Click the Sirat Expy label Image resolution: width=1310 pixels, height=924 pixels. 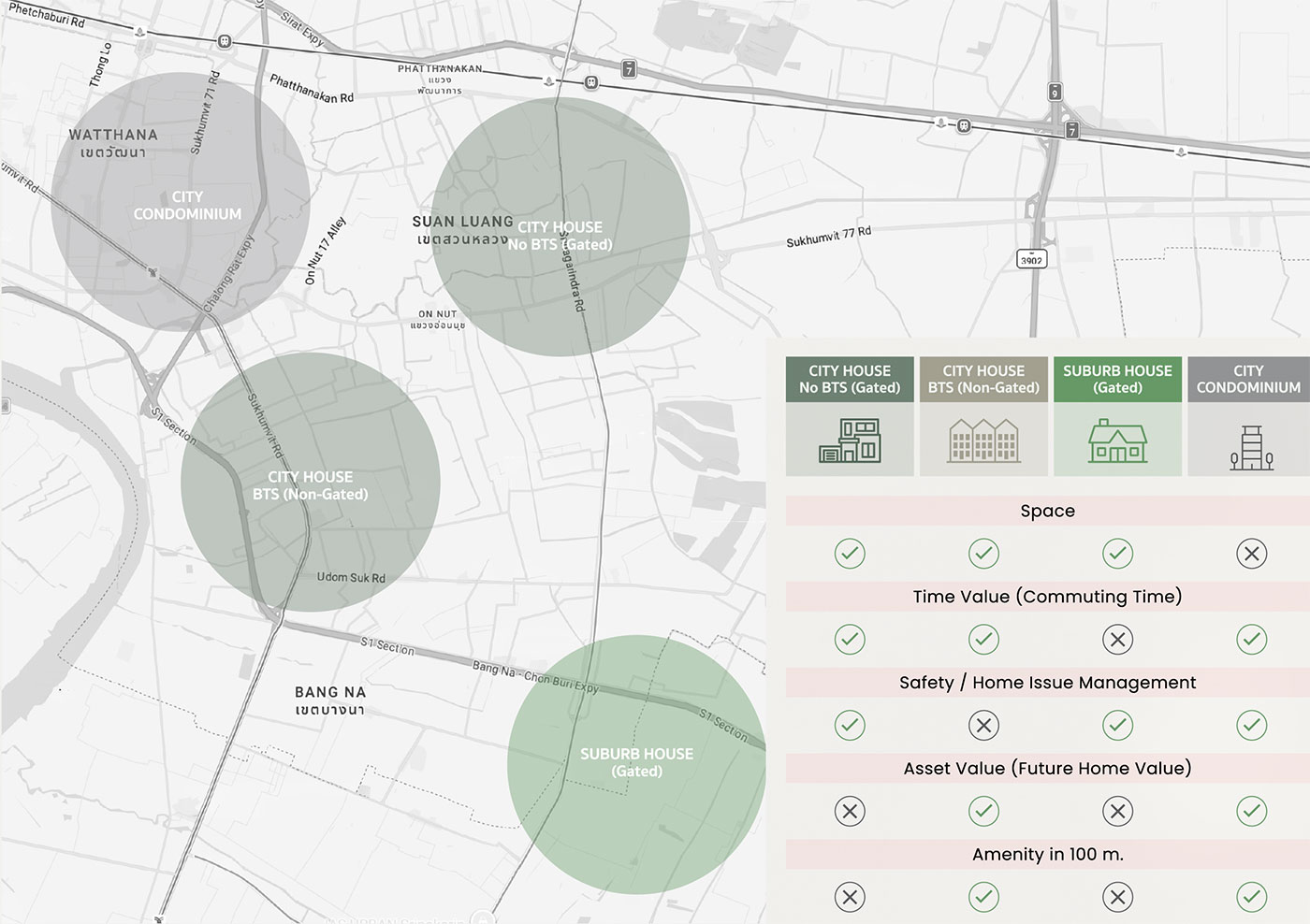302,30
